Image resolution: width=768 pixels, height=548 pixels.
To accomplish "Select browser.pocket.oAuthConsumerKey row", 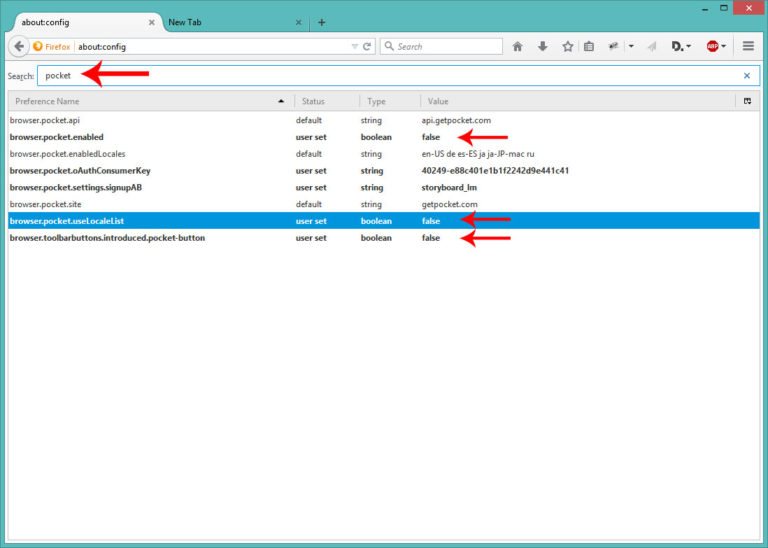I will tap(384, 170).
